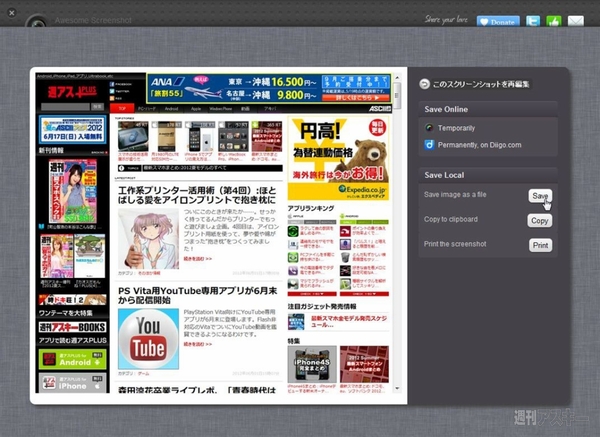Click the Twitter icon in site header

pos(112,91)
